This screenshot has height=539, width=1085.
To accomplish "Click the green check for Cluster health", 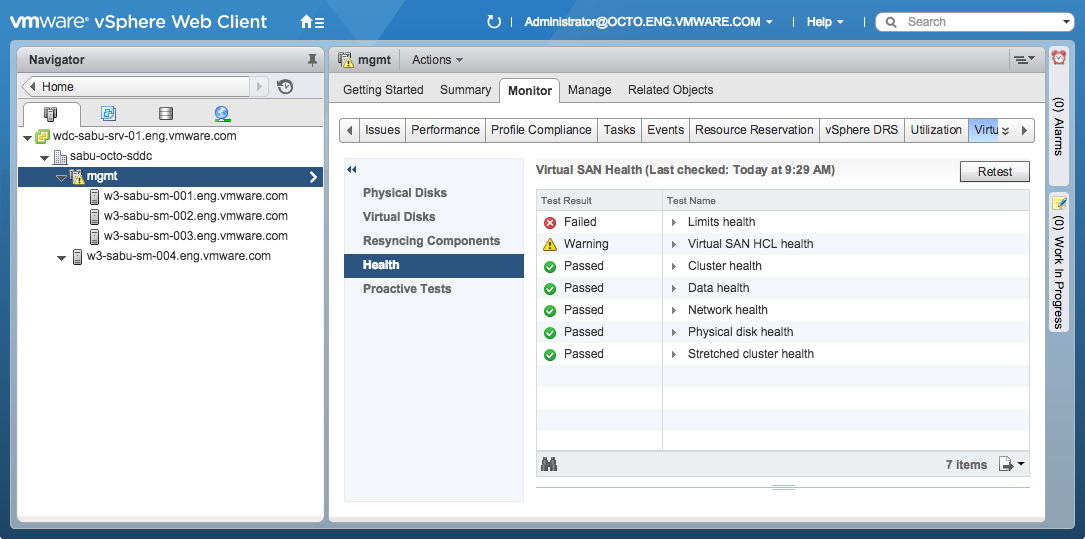I will pyautogui.click(x=550, y=266).
